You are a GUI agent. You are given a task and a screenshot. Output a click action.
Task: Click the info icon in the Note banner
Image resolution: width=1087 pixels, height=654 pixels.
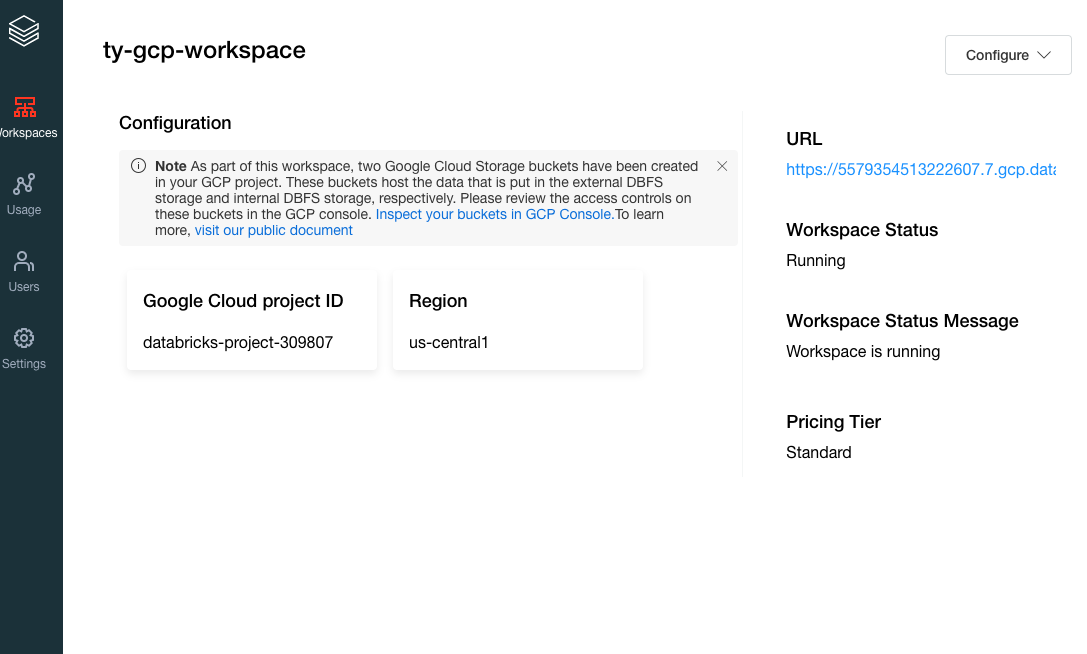click(139, 166)
